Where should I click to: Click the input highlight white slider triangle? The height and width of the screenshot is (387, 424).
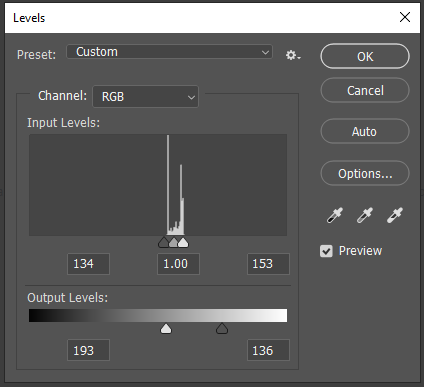(183, 242)
